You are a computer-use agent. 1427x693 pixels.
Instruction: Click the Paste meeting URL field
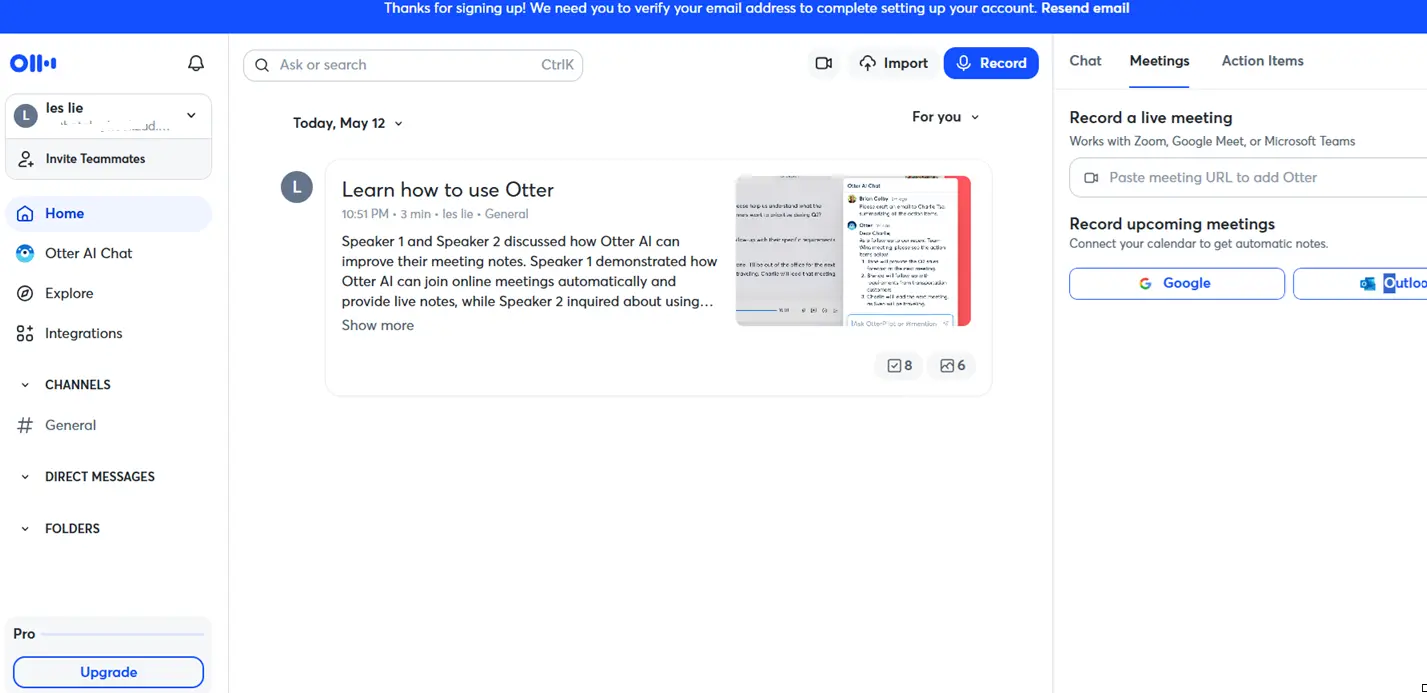click(1248, 177)
